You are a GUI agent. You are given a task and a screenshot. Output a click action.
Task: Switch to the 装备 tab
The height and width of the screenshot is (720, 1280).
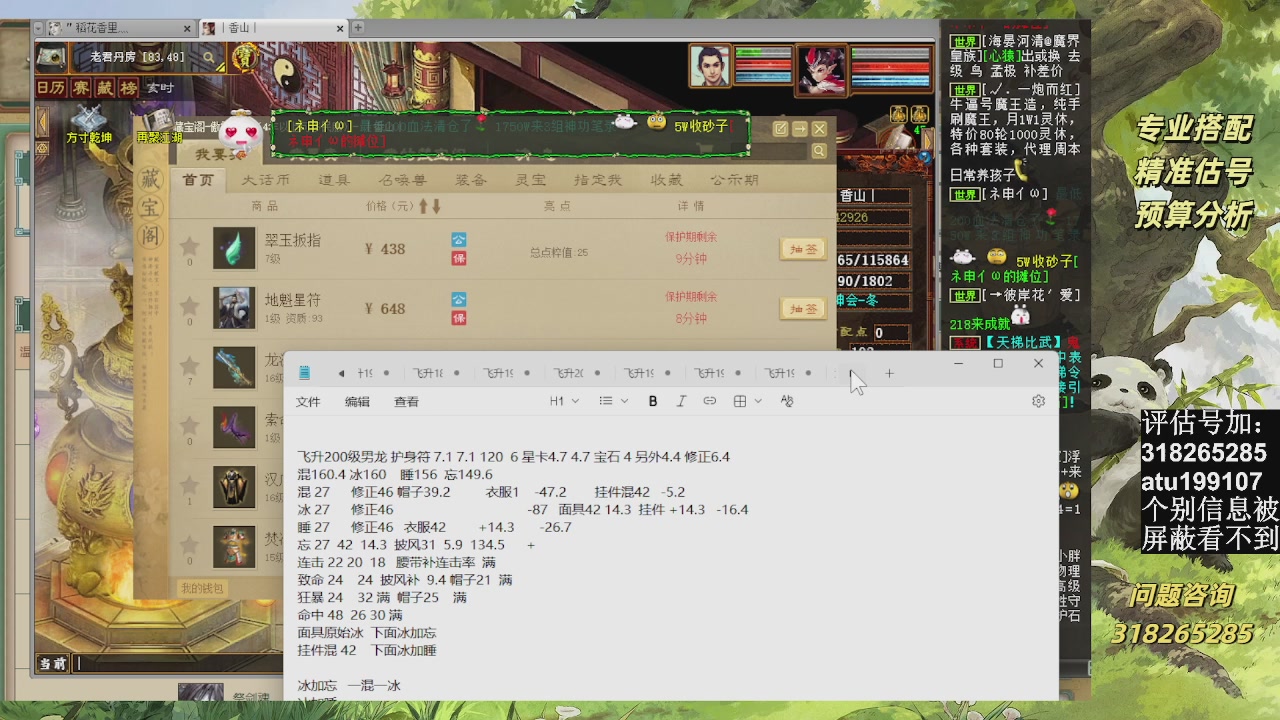(x=471, y=180)
